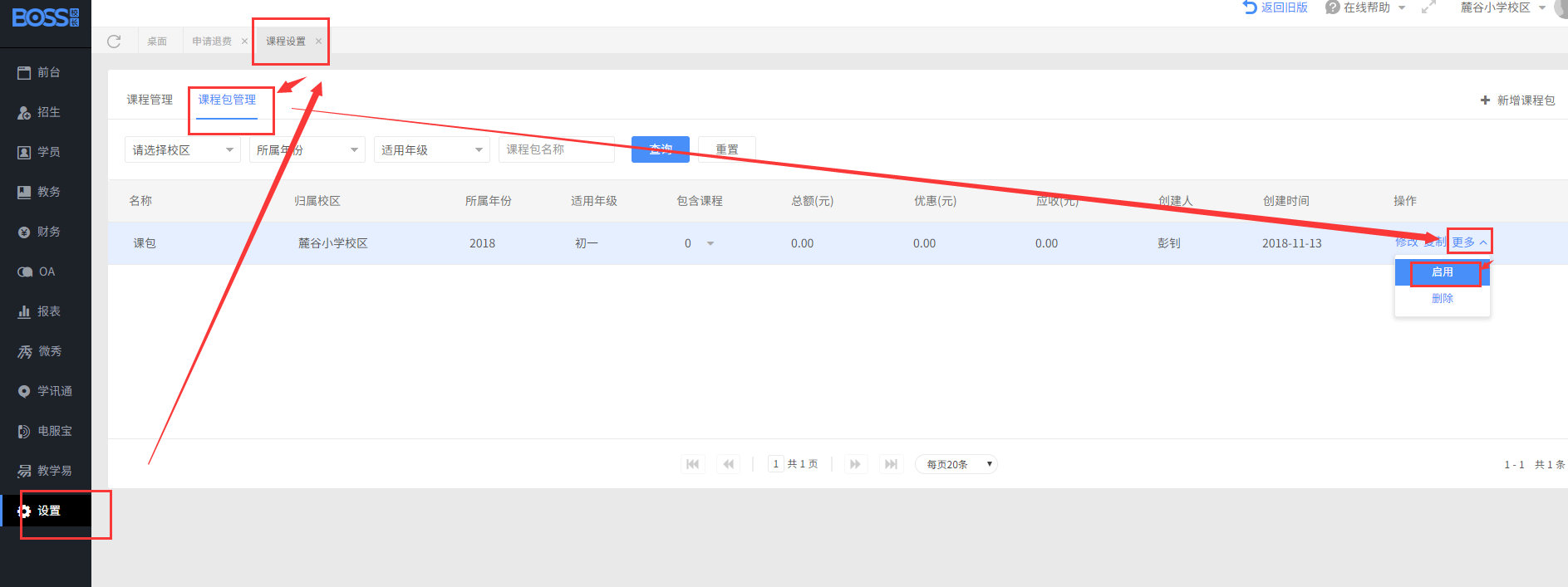Click 复制 in the 课包 row

(x=1434, y=242)
